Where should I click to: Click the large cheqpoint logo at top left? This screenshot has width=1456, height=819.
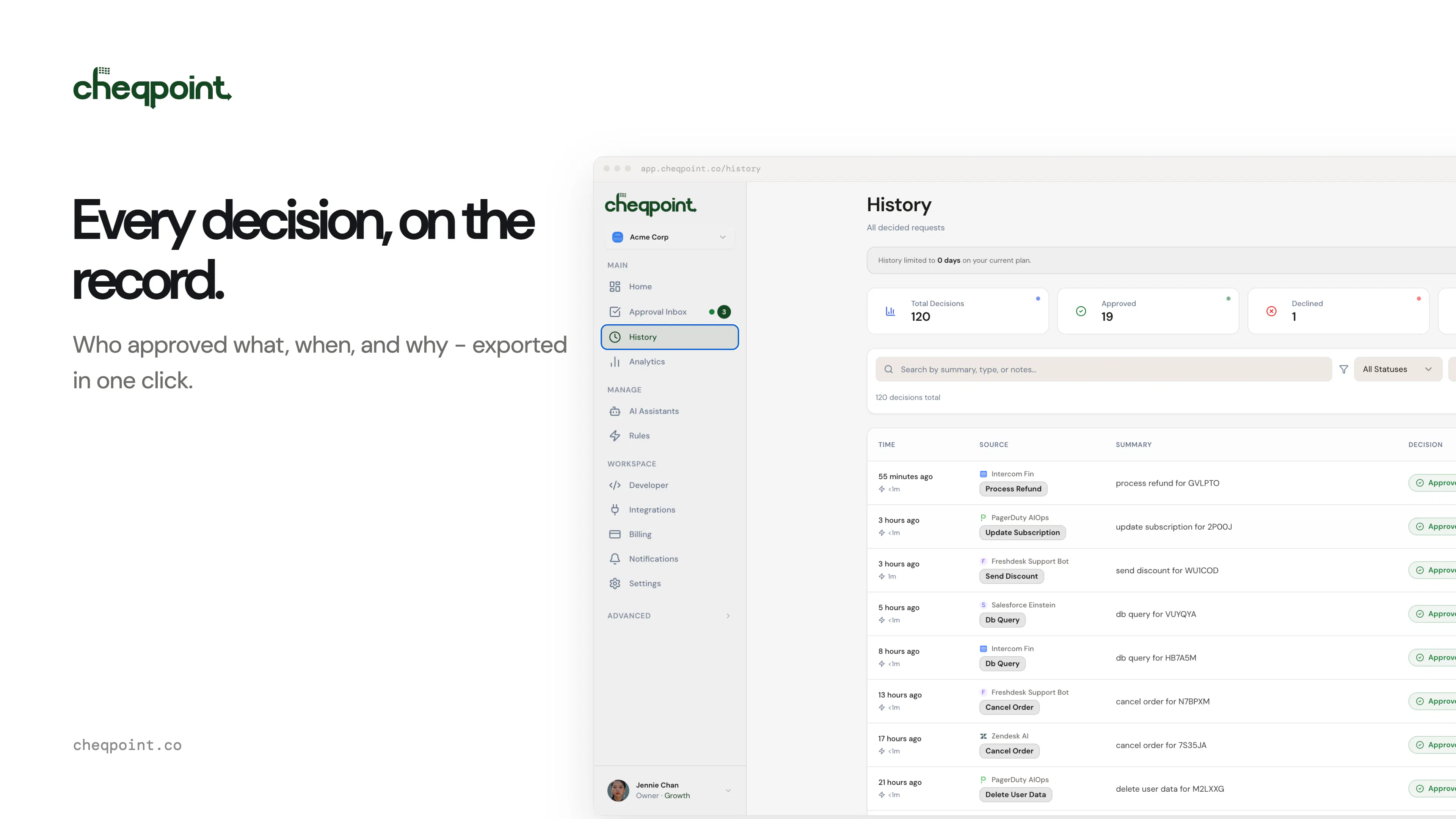click(x=152, y=88)
